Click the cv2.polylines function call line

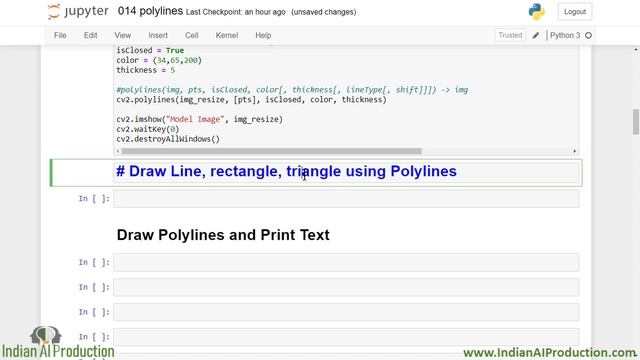pyautogui.click(x=251, y=100)
